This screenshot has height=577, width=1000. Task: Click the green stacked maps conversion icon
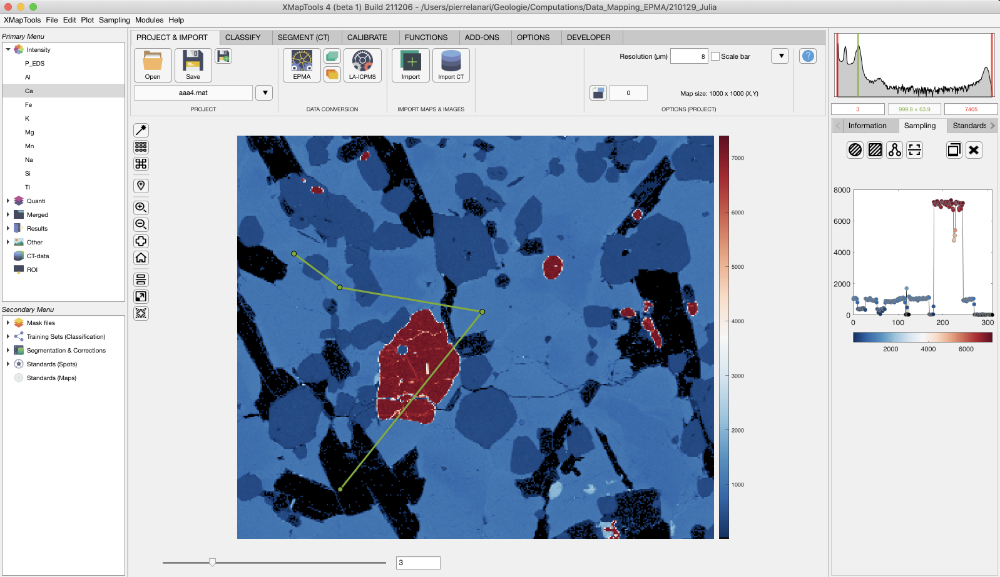coord(332,57)
